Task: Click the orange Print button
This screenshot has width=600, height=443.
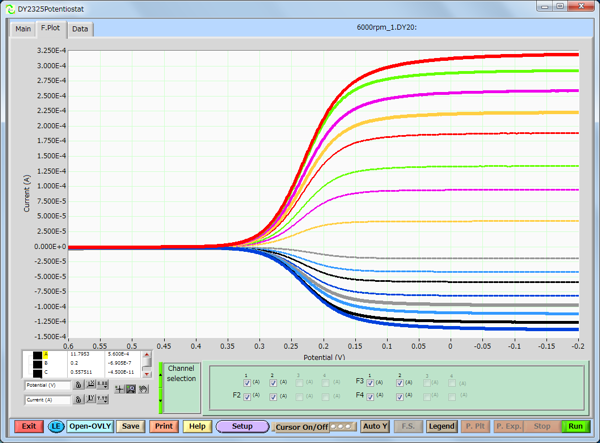Action: pyautogui.click(x=164, y=426)
